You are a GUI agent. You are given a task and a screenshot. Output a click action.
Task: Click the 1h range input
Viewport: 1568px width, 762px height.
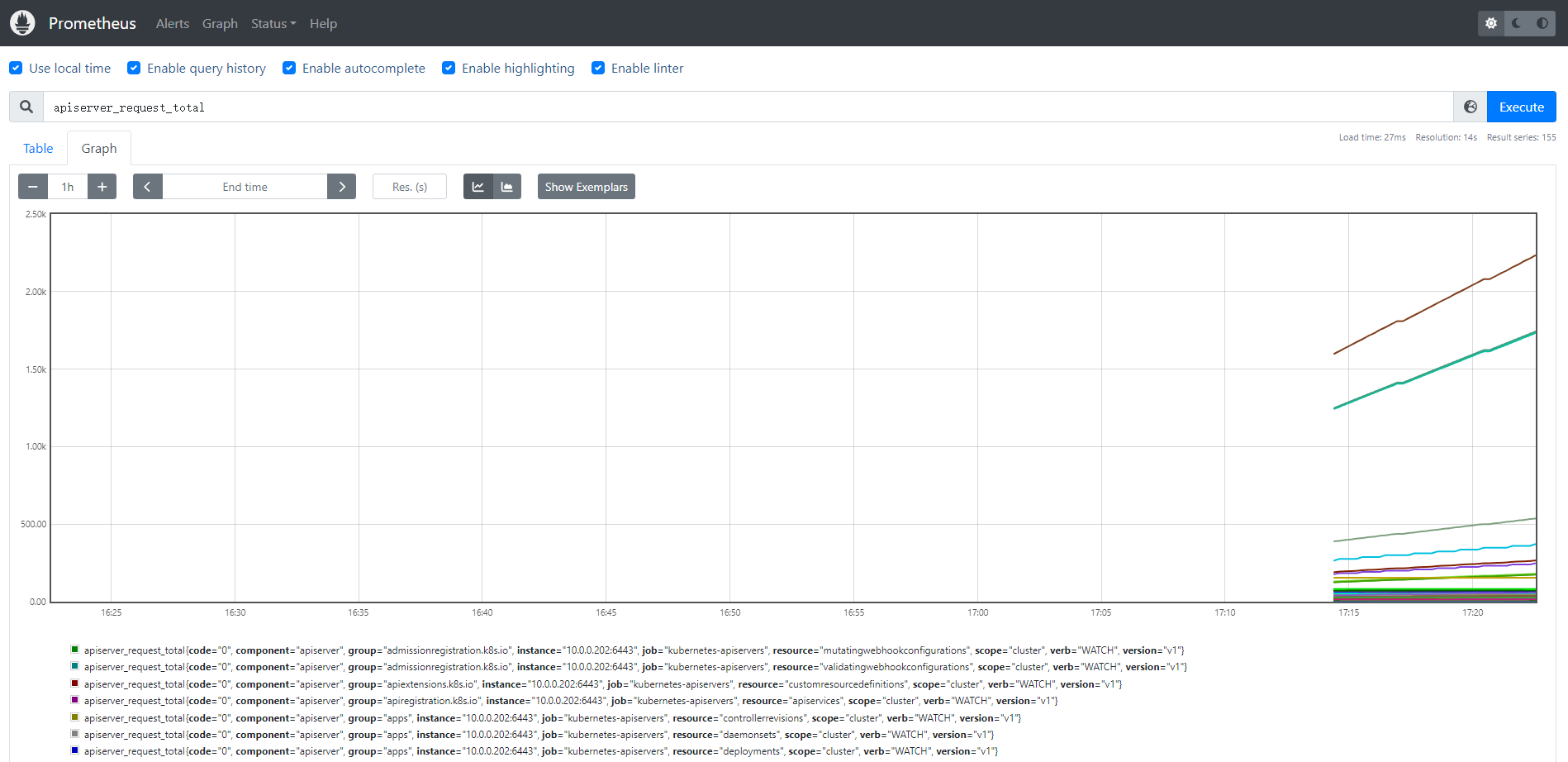tap(68, 187)
